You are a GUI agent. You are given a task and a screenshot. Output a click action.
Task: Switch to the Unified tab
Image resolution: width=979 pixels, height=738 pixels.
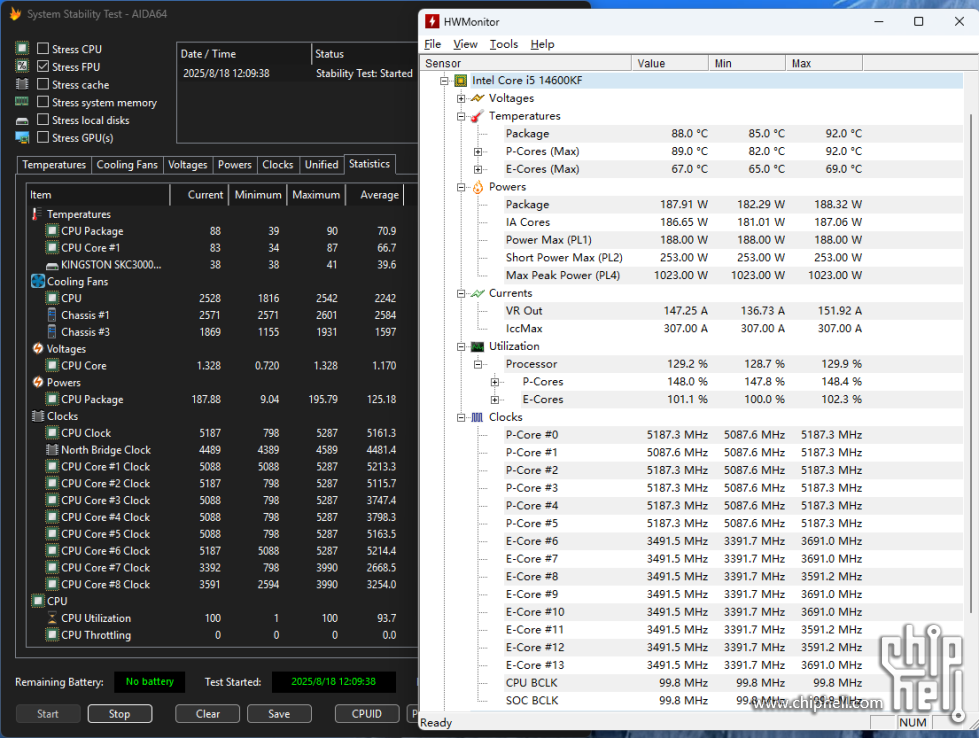click(x=322, y=165)
